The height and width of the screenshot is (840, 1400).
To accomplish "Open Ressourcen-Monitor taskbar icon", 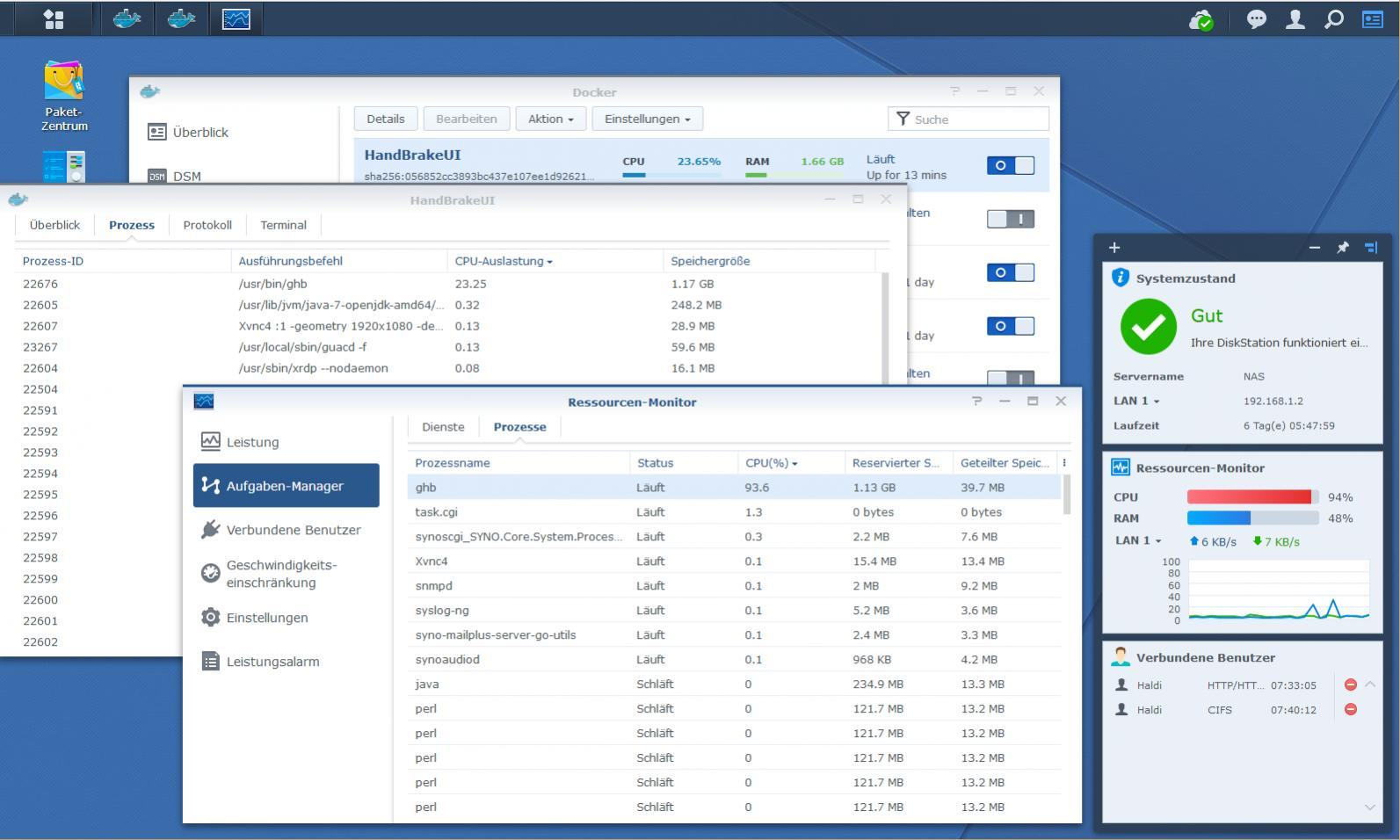I will coord(236,18).
